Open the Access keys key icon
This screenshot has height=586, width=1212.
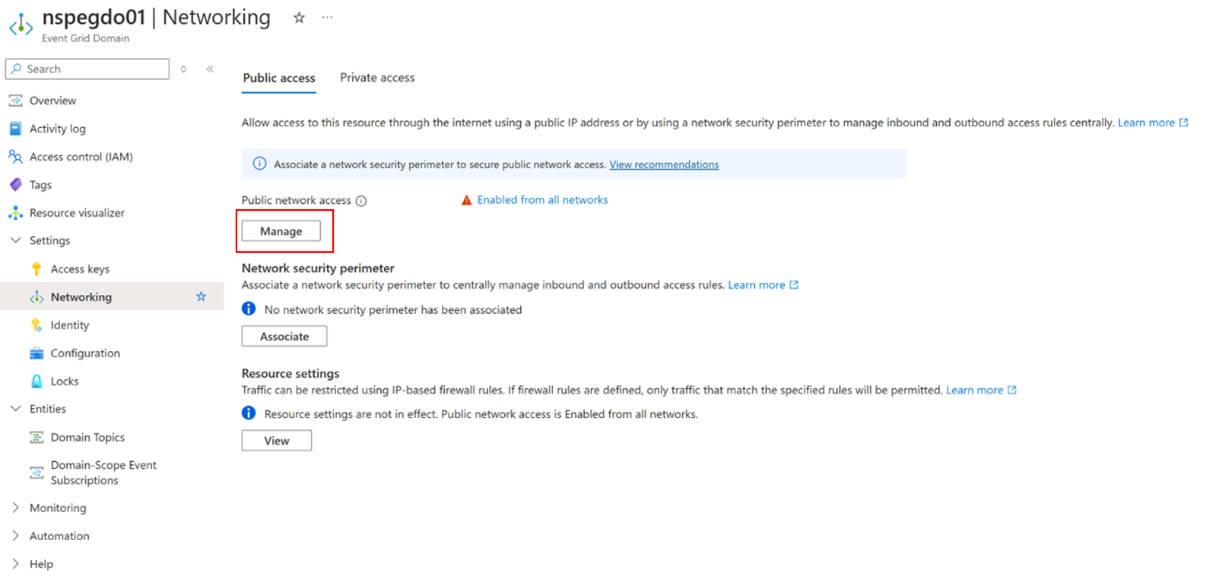(37, 269)
